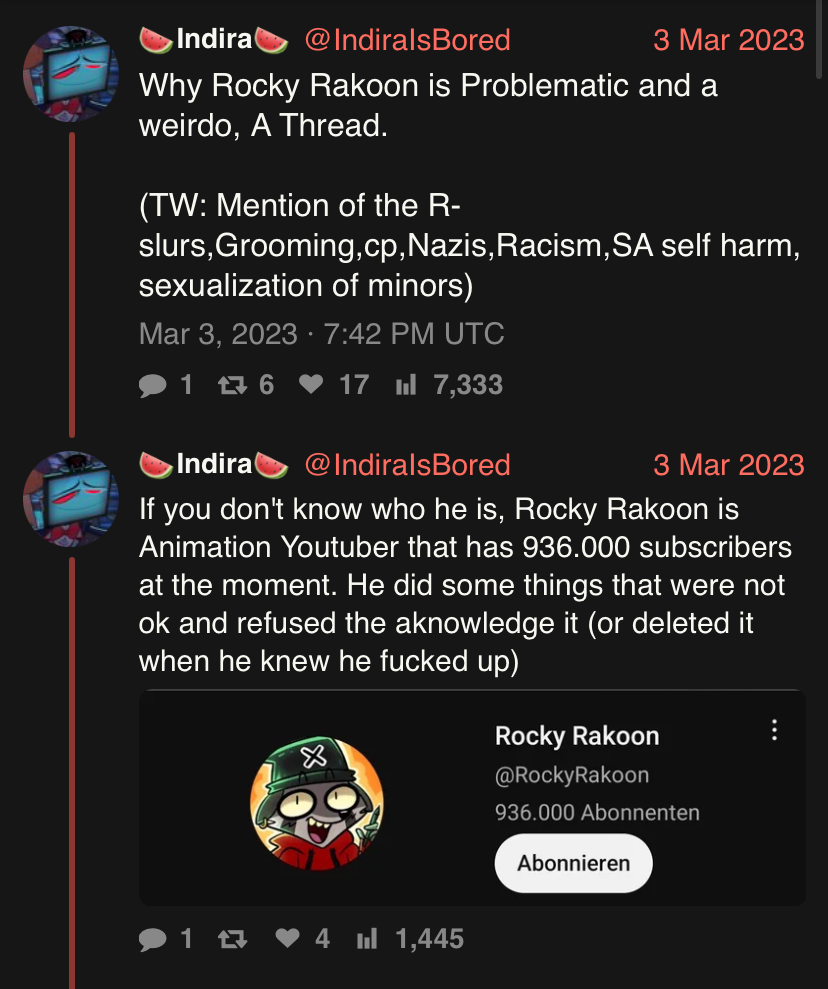
Task: Click Indira display name on first tweet
Action: coord(214,40)
